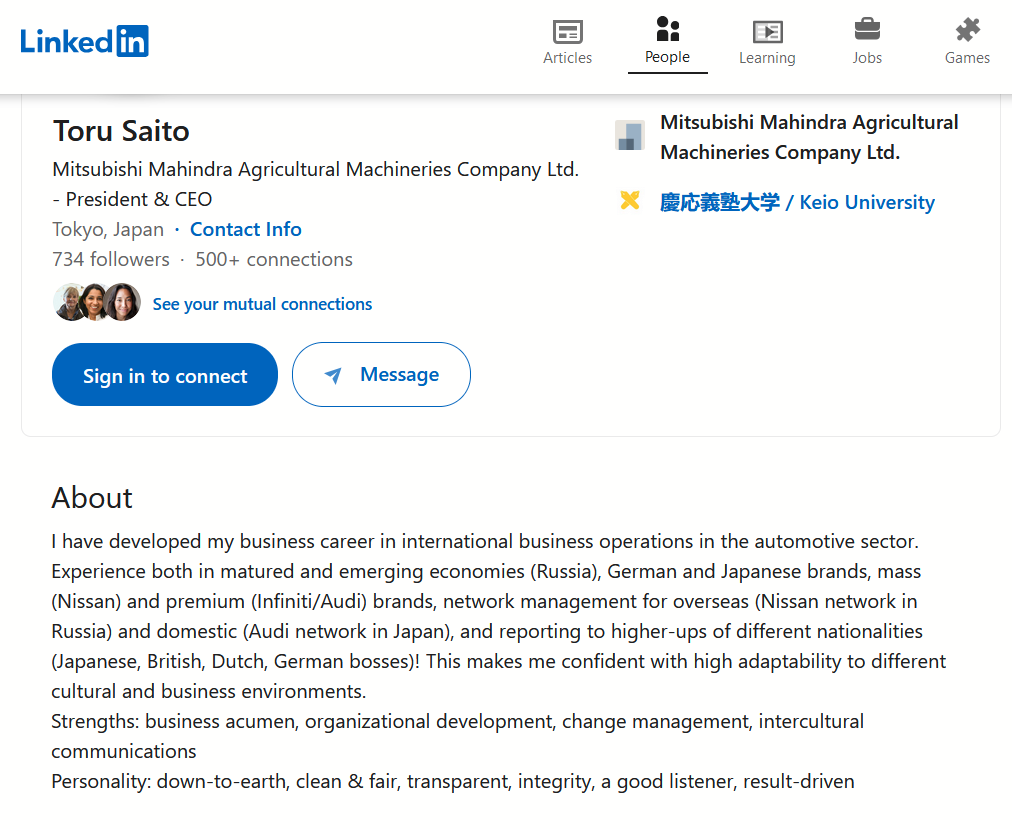Click the Toru Saito profile name heading

click(121, 131)
